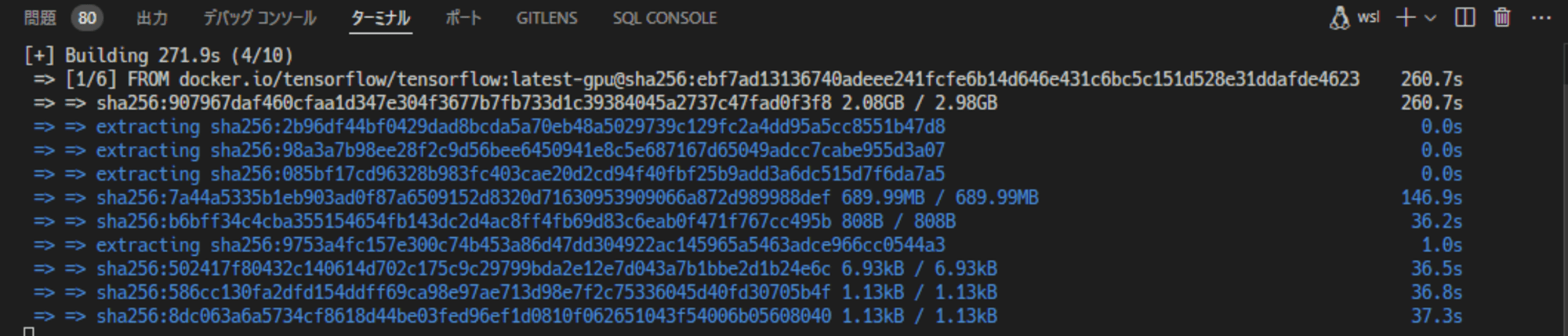
Task: Click the 2.08GB / 2.98GB download progress
Action: coord(920,103)
